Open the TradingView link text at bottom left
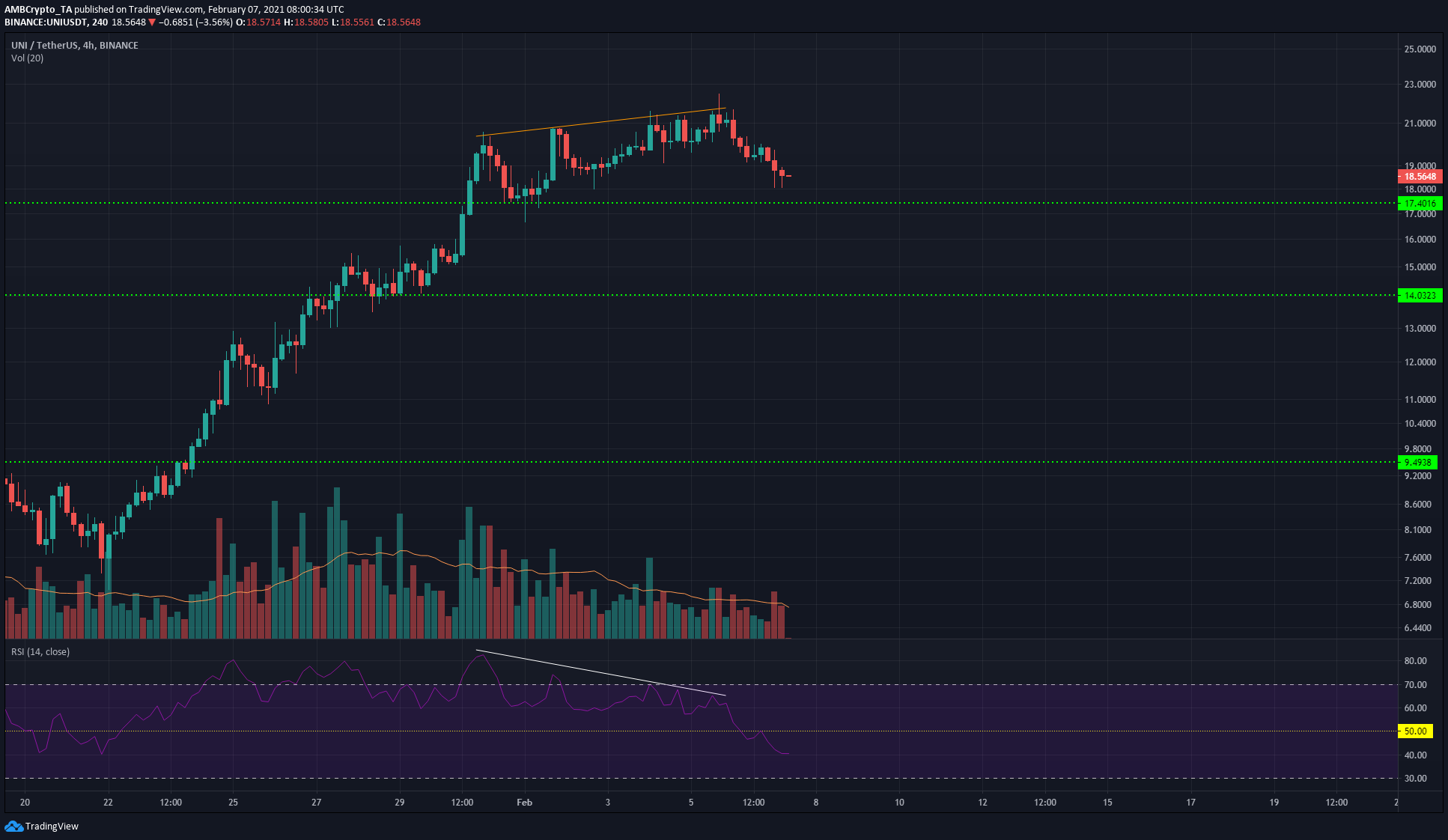Image resolution: width=1448 pixels, height=840 pixels. [52, 827]
